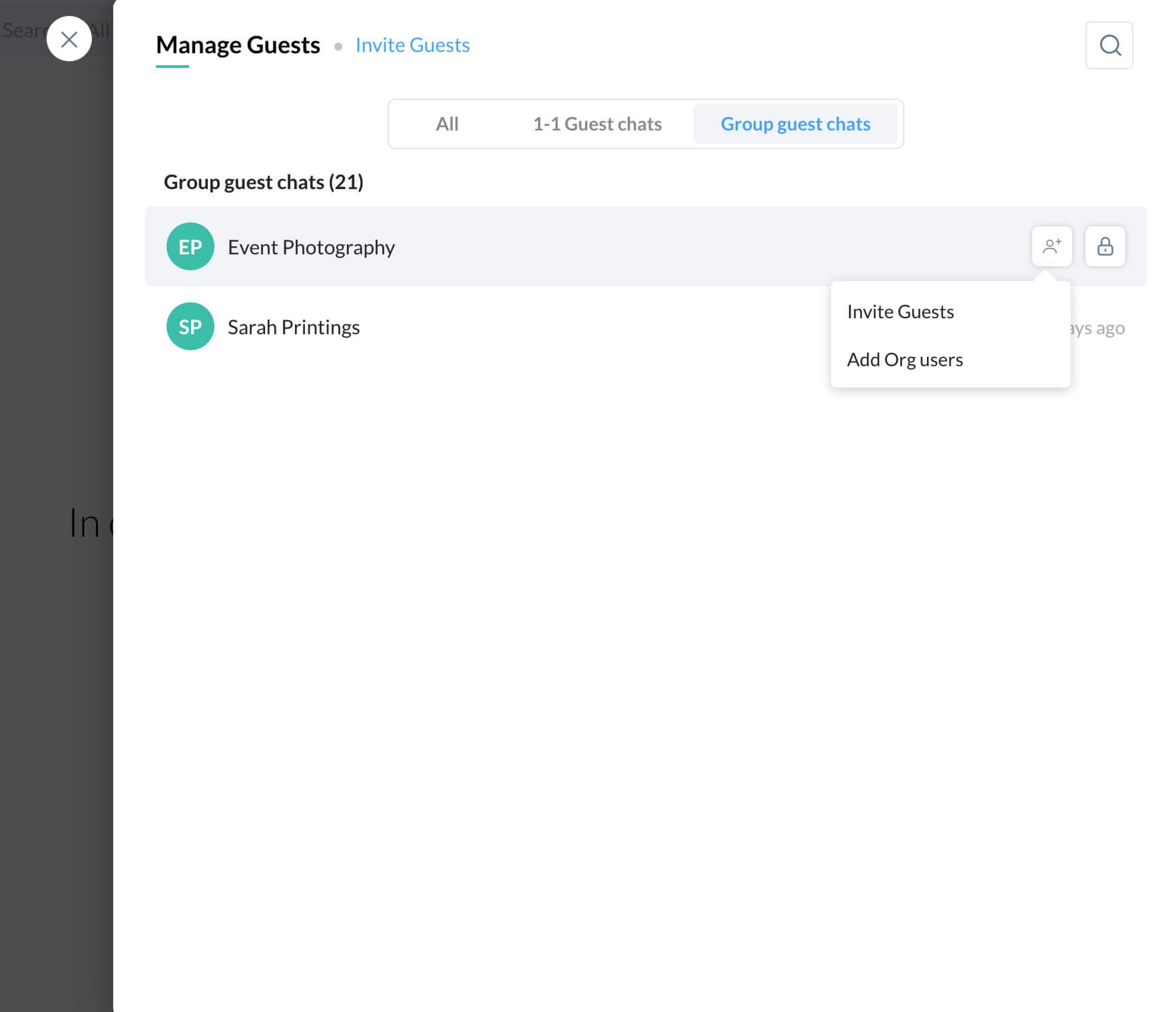This screenshot has height=1012, width=1176.
Task: Click the 'days ago' timestamp on Sarah Printings
Action: click(x=1098, y=328)
